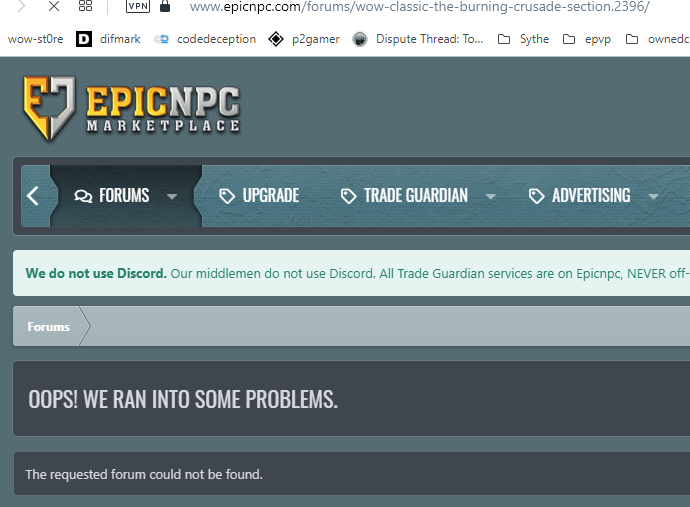This screenshot has height=507, width=690.
Task: Open the codedeception bookmark
Action: pyautogui.click(x=216, y=39)
